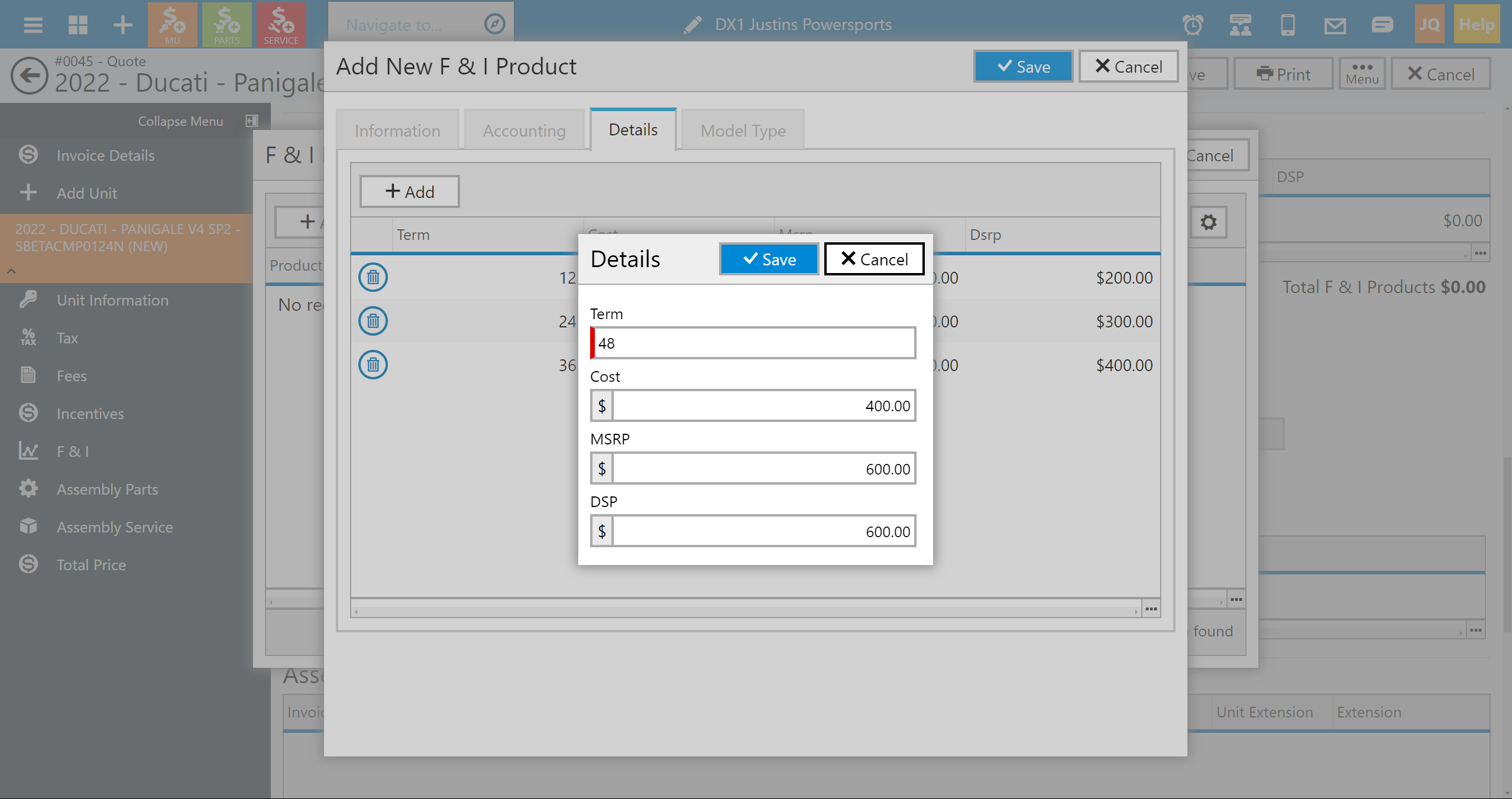
Task: Open the mail envelope icon
Action: click(1335, 25)
